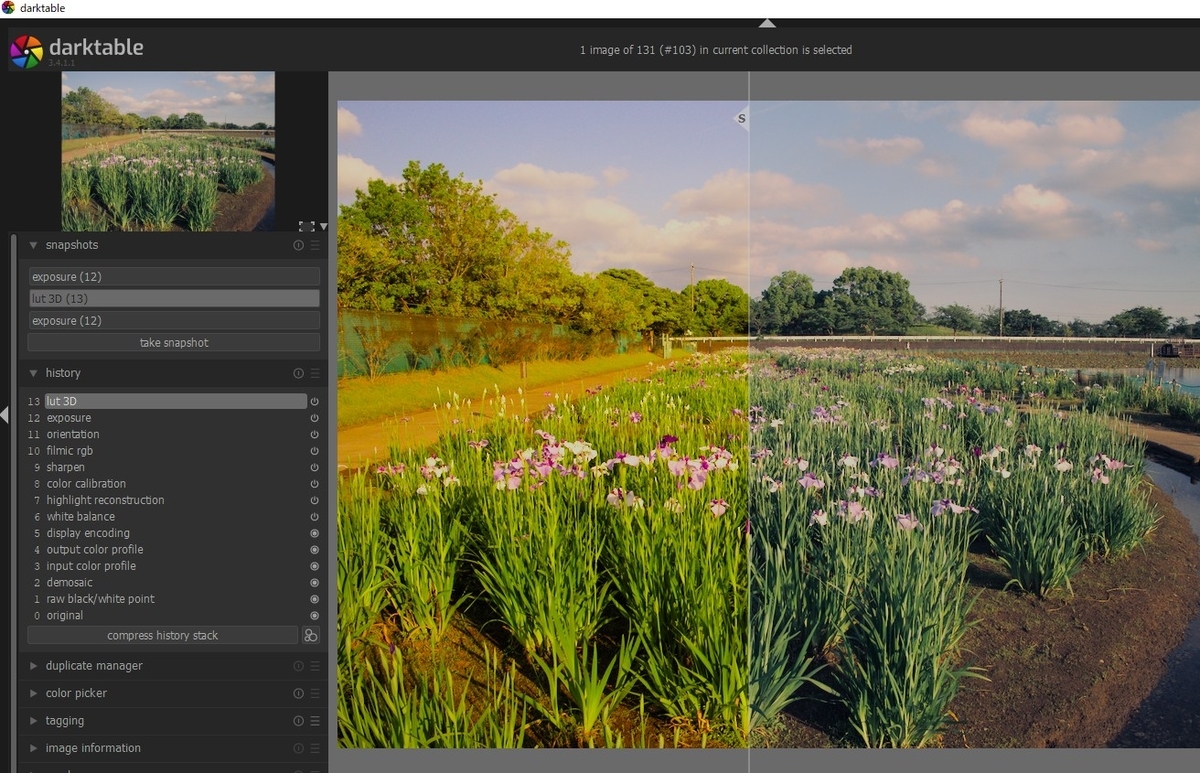
Task: Toggle power icon of color calibration
Action: pos(314,484)
